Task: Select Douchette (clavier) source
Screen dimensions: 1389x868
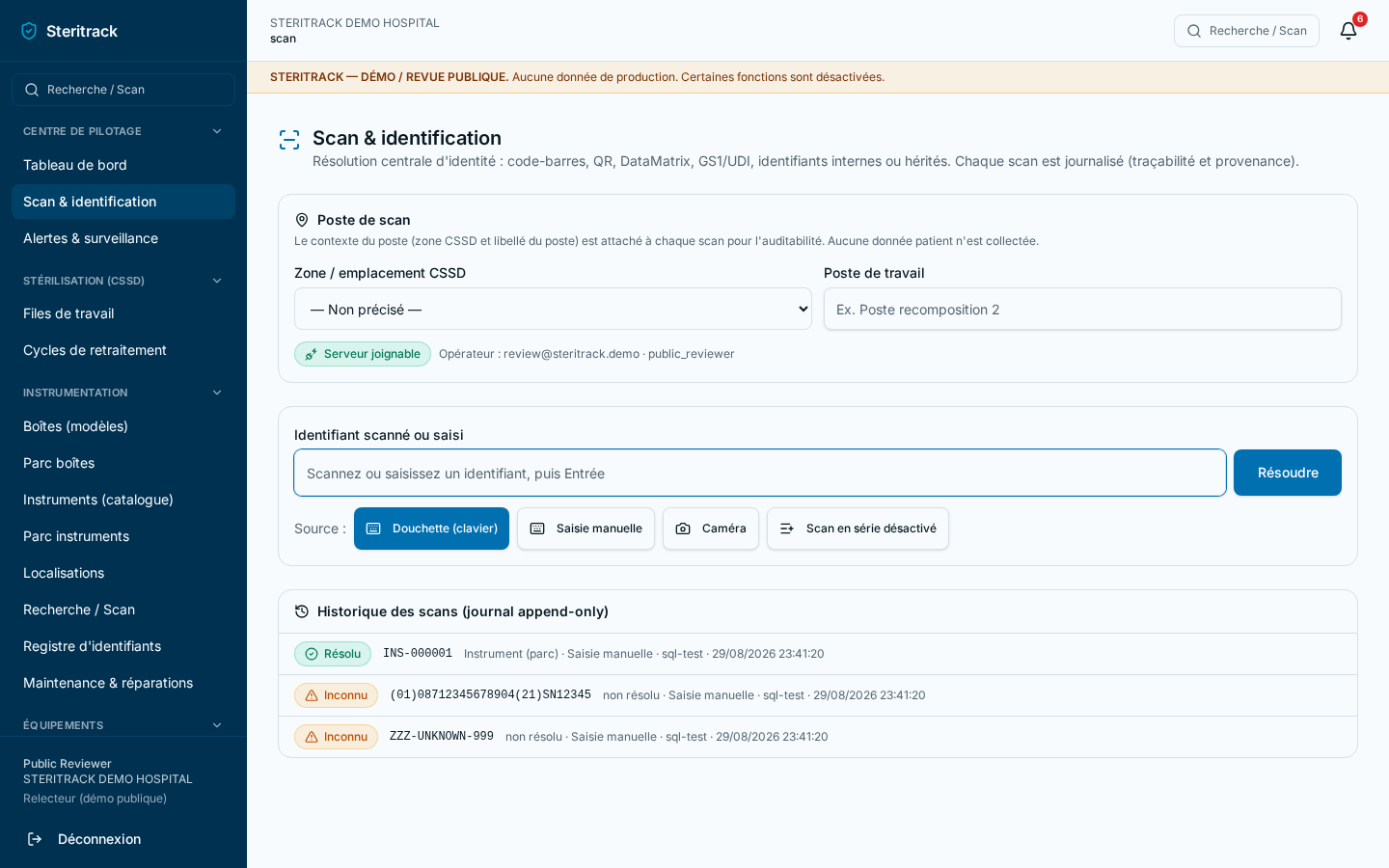Action: (x=431, y=529)
